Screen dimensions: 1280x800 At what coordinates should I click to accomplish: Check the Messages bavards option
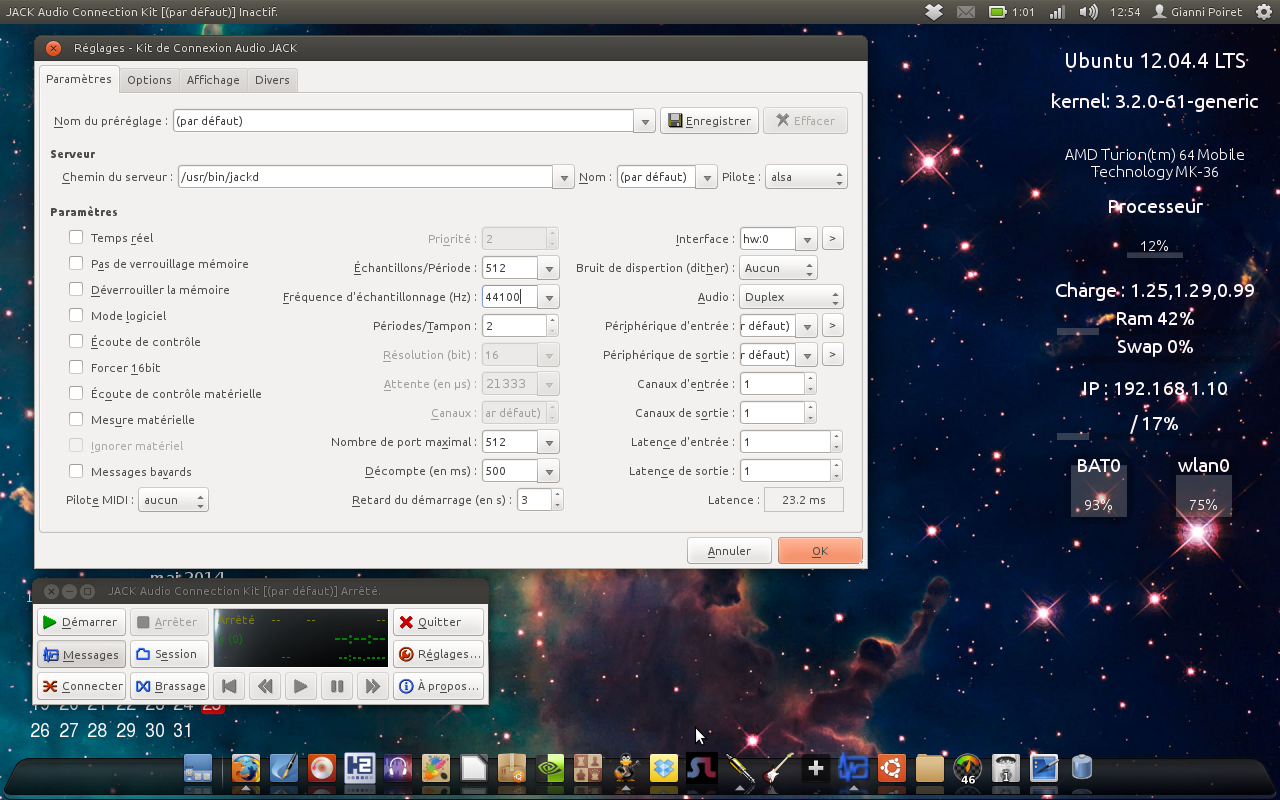point(76,471)
